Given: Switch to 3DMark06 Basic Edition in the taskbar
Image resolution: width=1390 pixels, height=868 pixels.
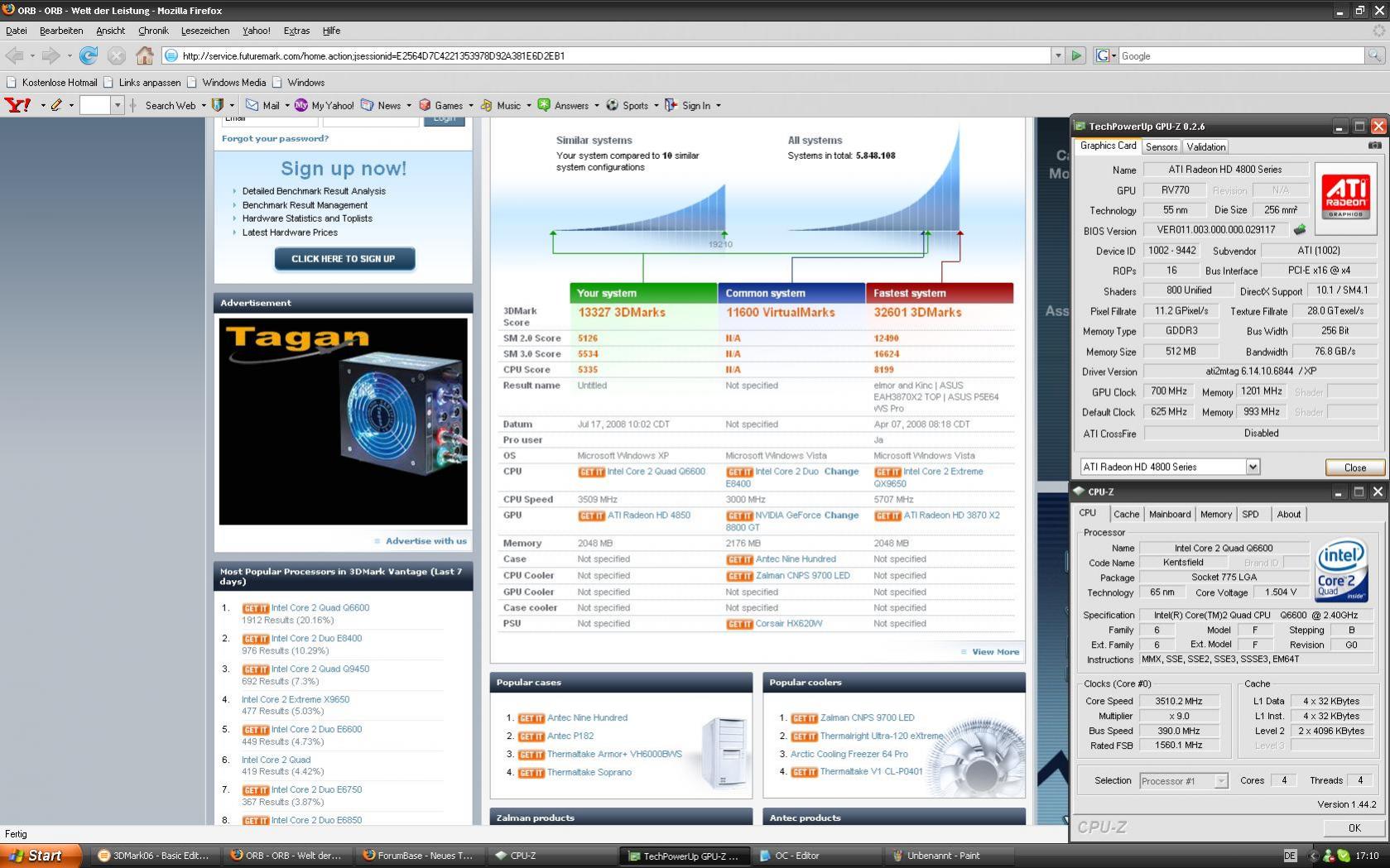Looking at the screenshot, I should pos(153,856).
